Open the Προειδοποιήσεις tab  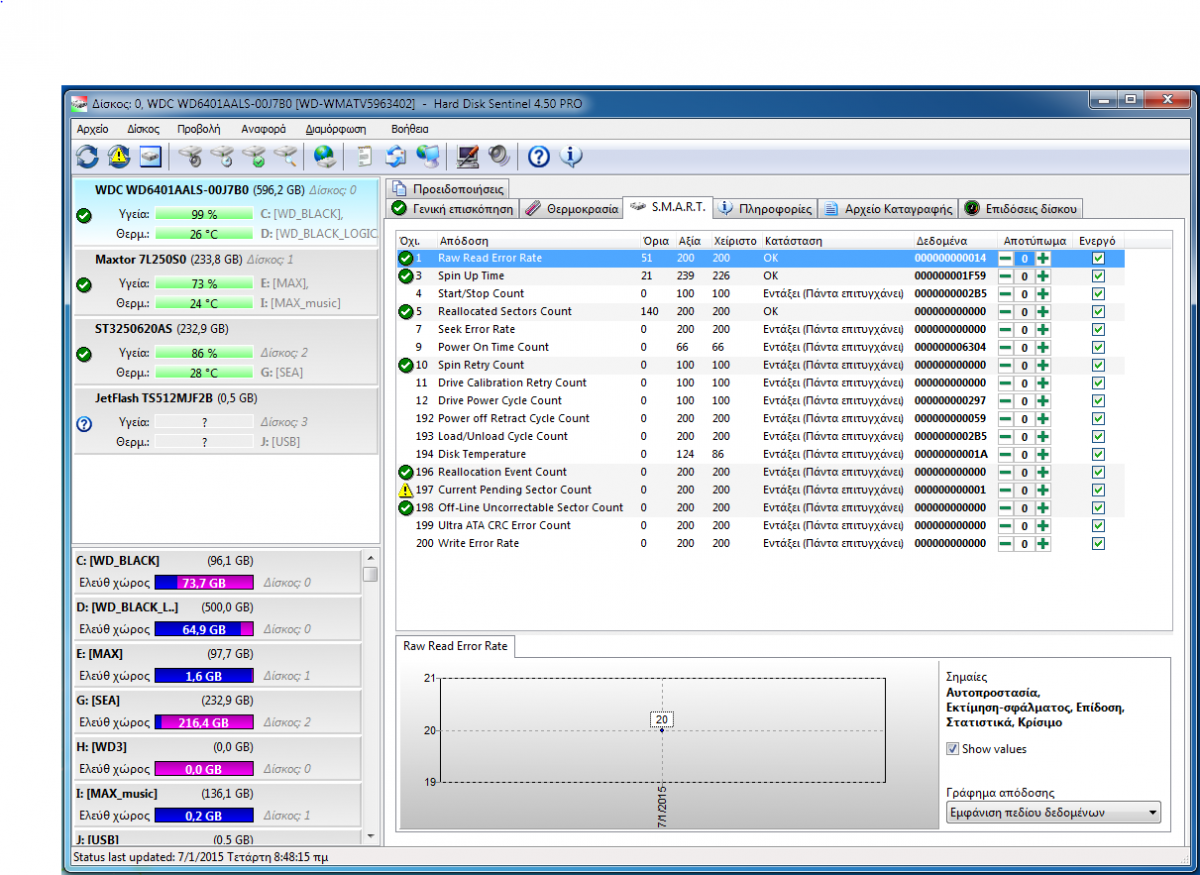click(448, 188)
